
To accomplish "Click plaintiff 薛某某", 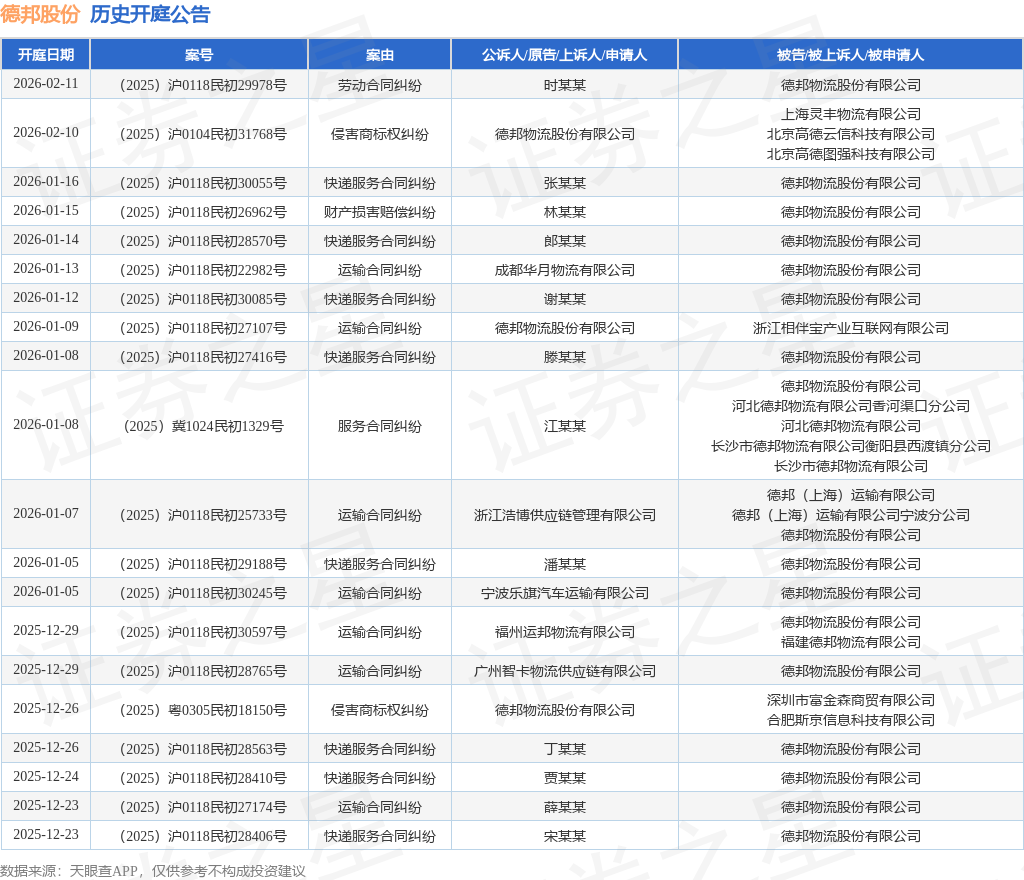I will coord(565,808).
